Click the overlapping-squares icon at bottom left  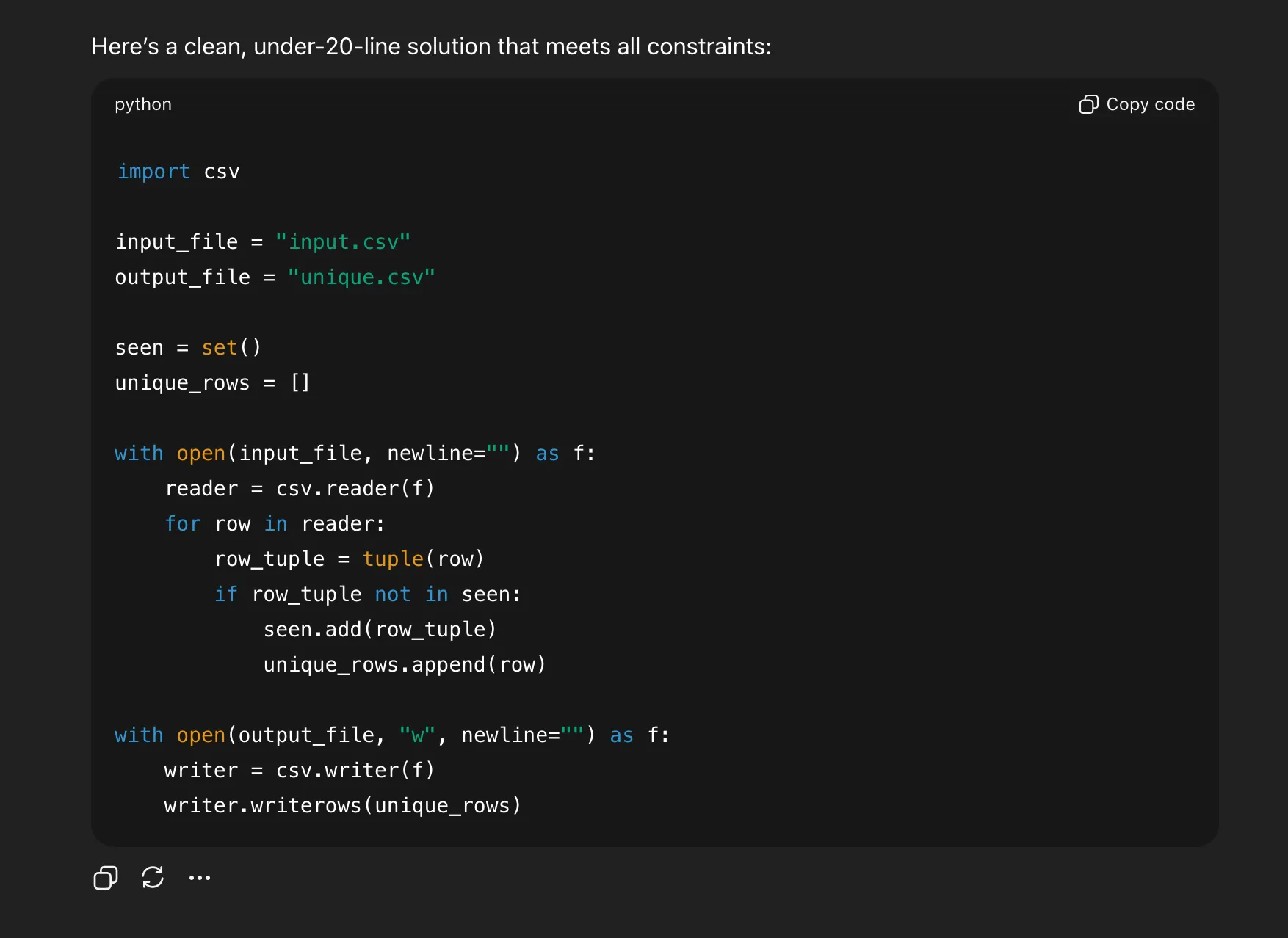click(x=105, y=878)
